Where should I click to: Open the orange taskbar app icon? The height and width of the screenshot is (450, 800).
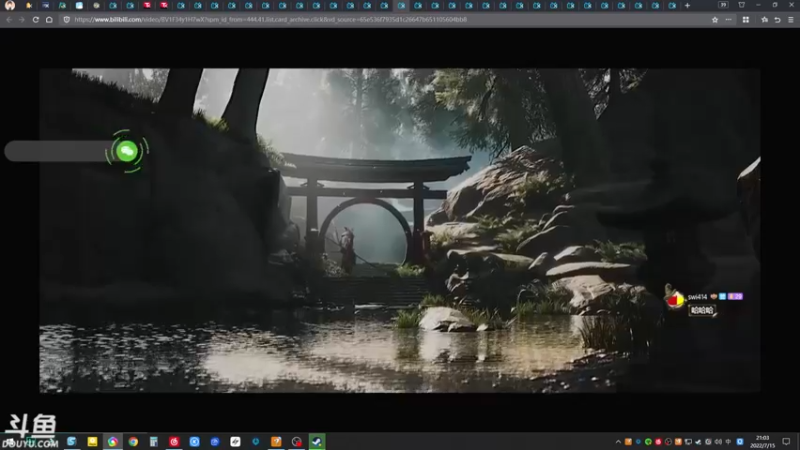click(x=276, y=441)
